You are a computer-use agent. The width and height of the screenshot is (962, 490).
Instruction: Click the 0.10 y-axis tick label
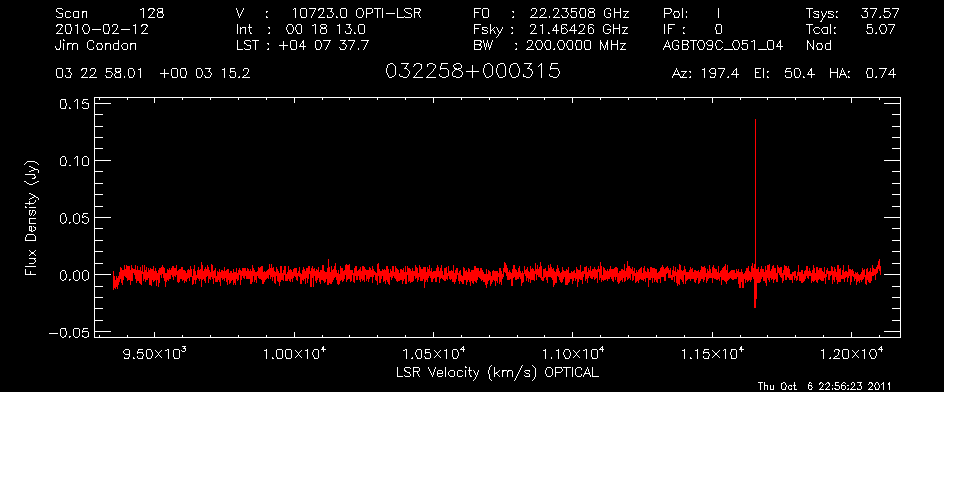(74, 161)
